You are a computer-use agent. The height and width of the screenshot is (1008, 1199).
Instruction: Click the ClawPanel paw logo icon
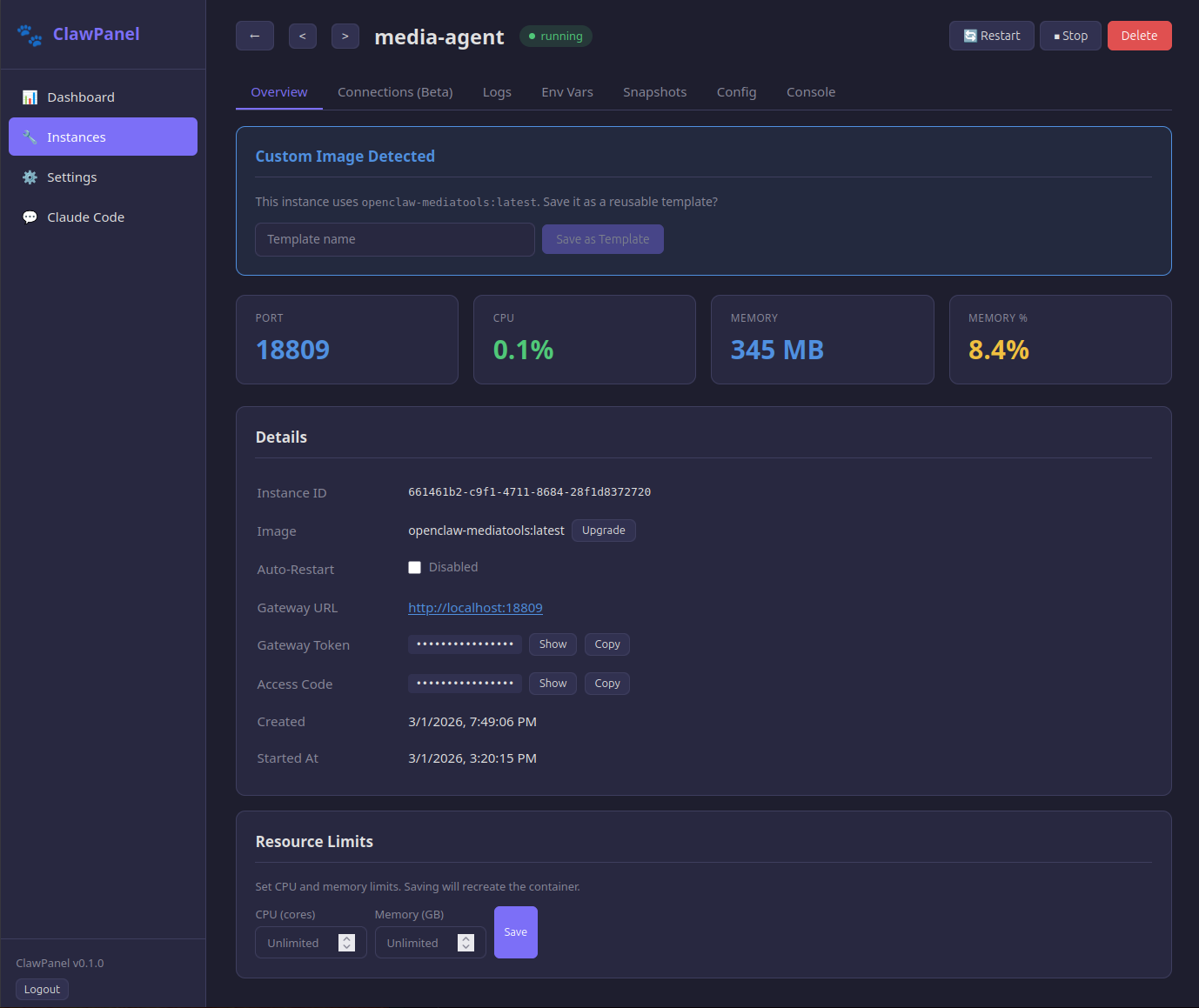pyautogui.click(x=30, y=35)
